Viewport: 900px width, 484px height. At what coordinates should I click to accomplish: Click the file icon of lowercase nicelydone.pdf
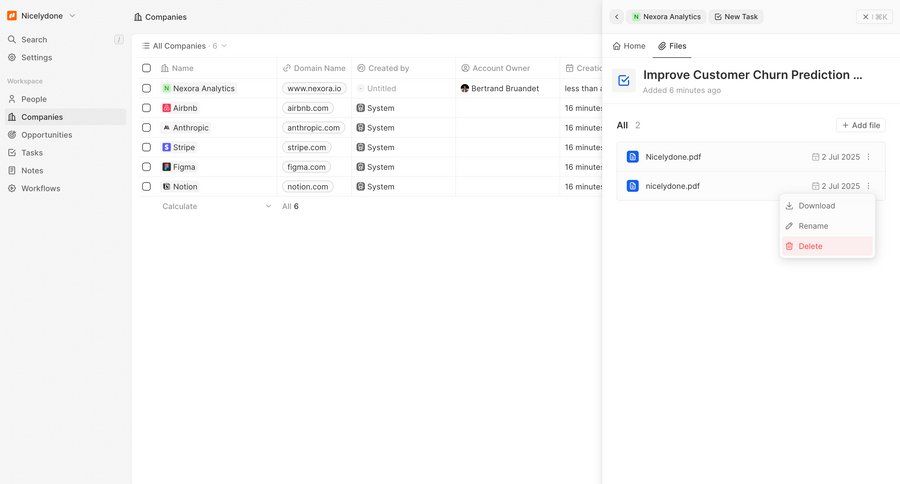[x=633, y=186]
